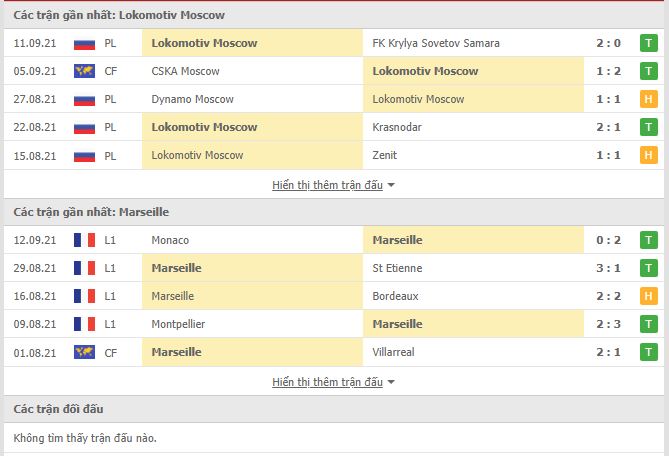Image resolution: width=669 pixels, height=456 pixels.
Task: Open the FK Krylya Sovetov Samara team link
Action: coord(436,43)
